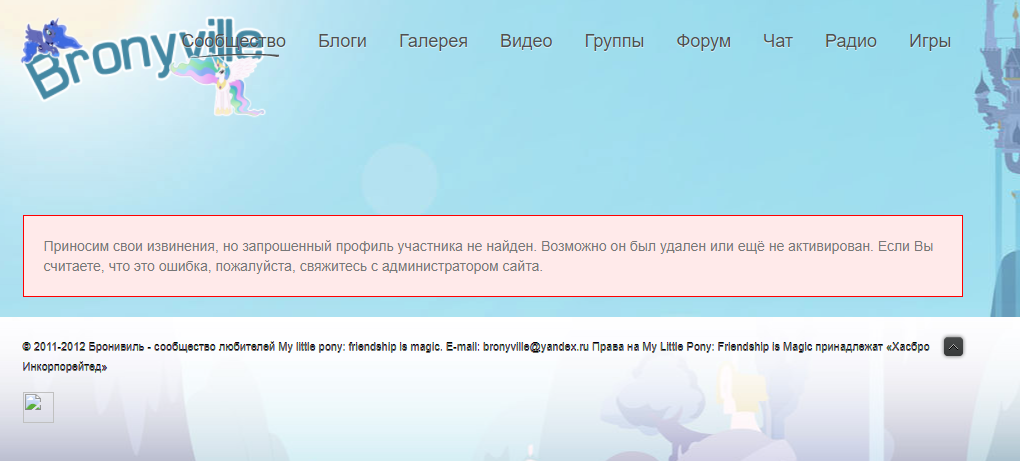Open the Галерея page
The image size is (1020, 461).
click(433, 41)
